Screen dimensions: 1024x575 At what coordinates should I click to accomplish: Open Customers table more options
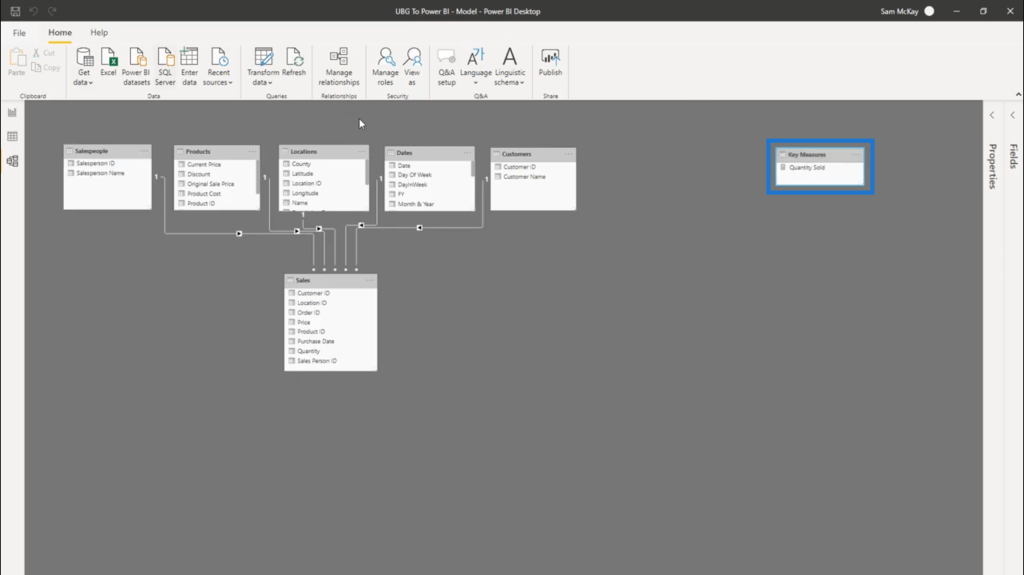coord(568,154)
